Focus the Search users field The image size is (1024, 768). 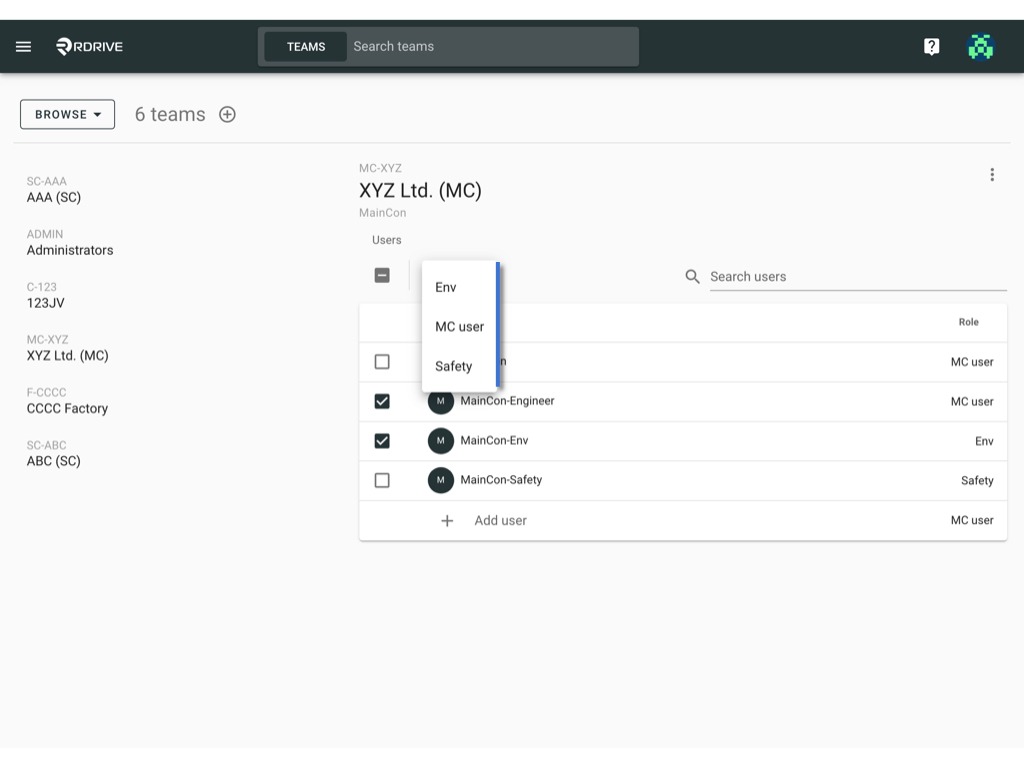click(x=857, y=276)
